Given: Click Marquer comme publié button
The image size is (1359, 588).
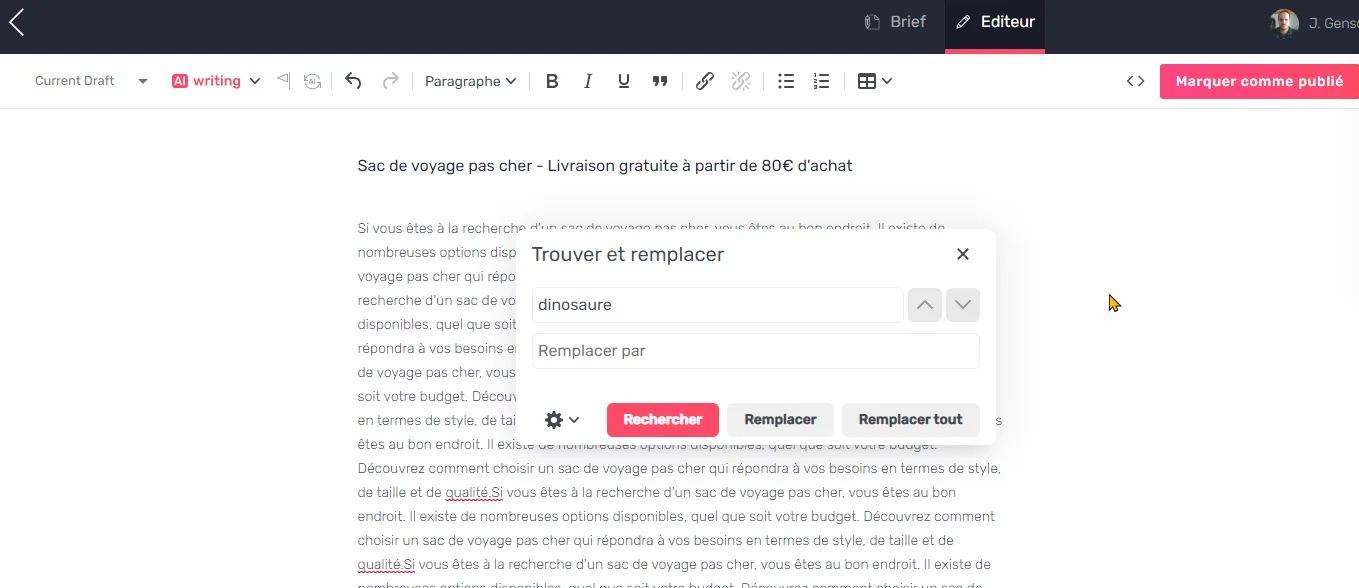Looking at the screenshot, I should pos(1259,81).
